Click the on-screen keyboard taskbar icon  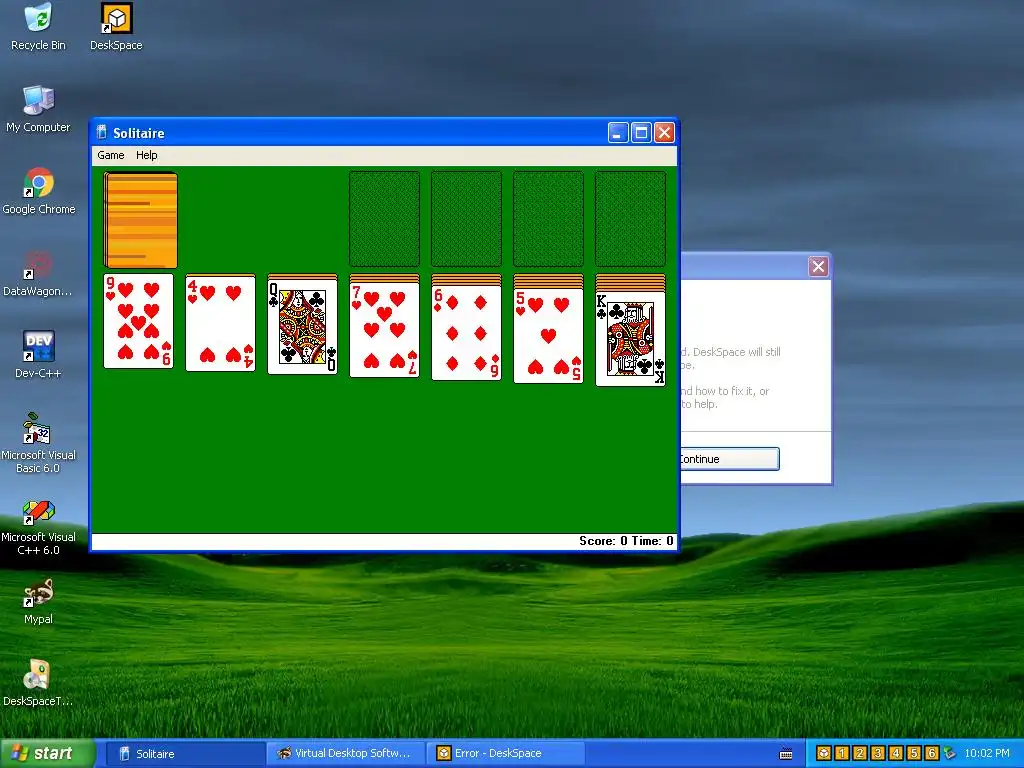tap(786, 754)
